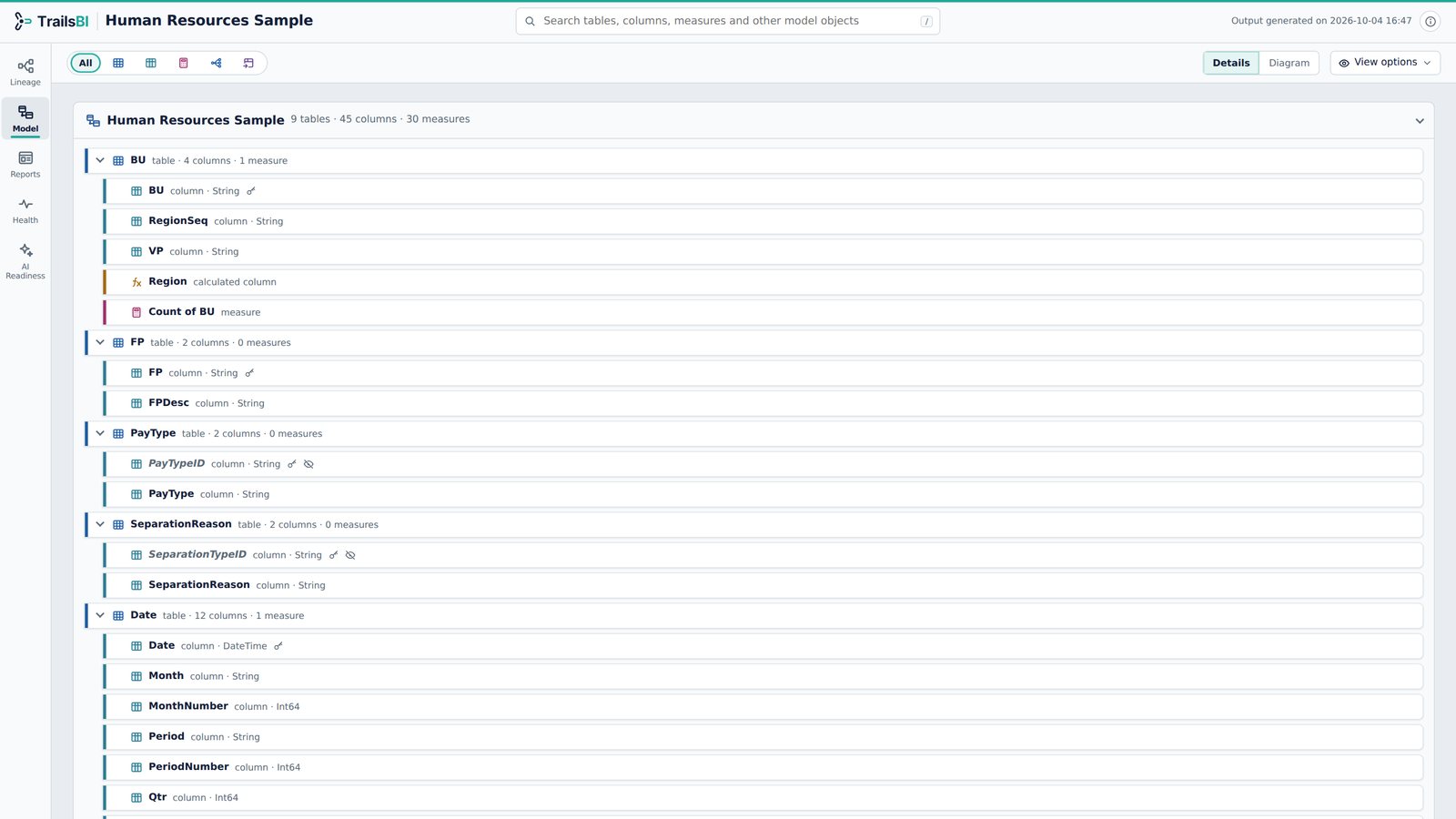Click the MonthNumber column row
The width and height of the screenshot is (1456, 819).
tap(763, 706)
